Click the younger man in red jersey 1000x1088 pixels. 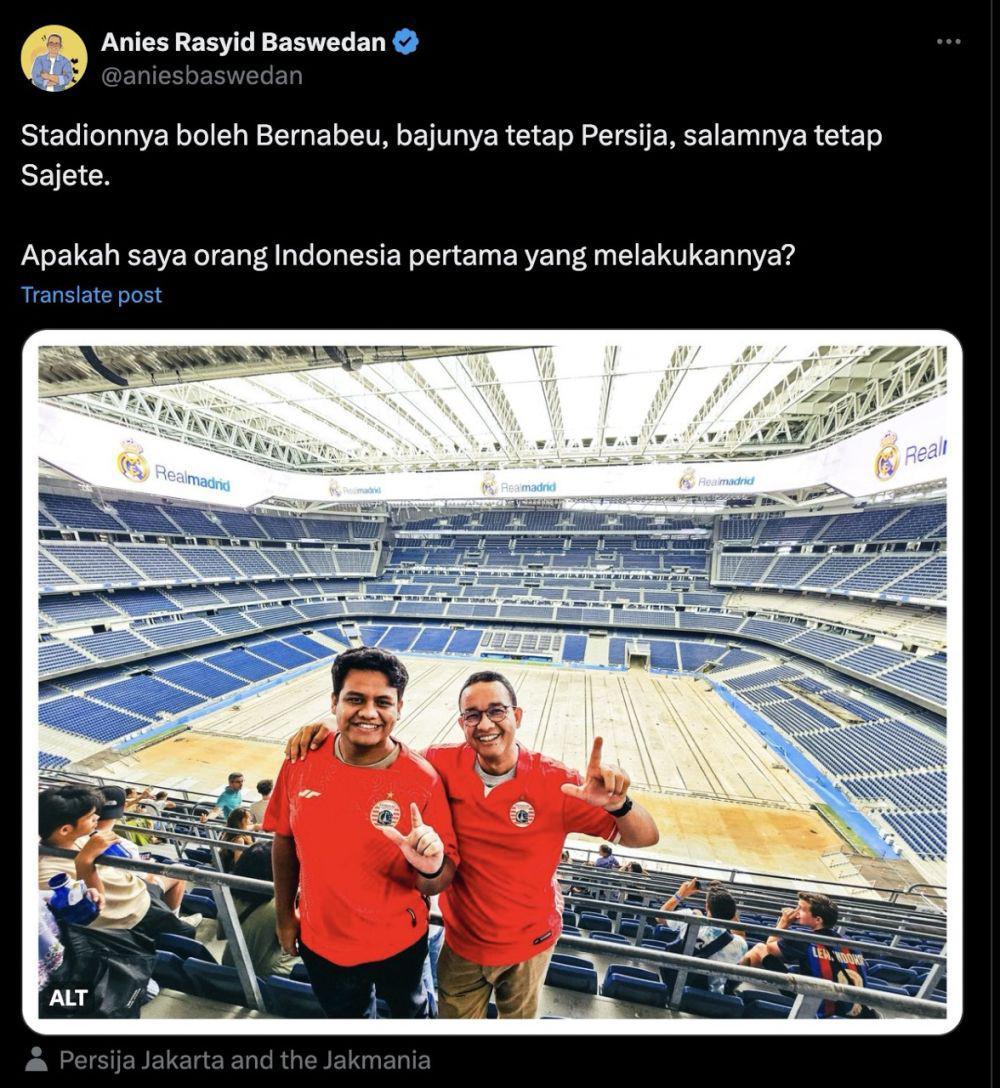pos(361,833)
